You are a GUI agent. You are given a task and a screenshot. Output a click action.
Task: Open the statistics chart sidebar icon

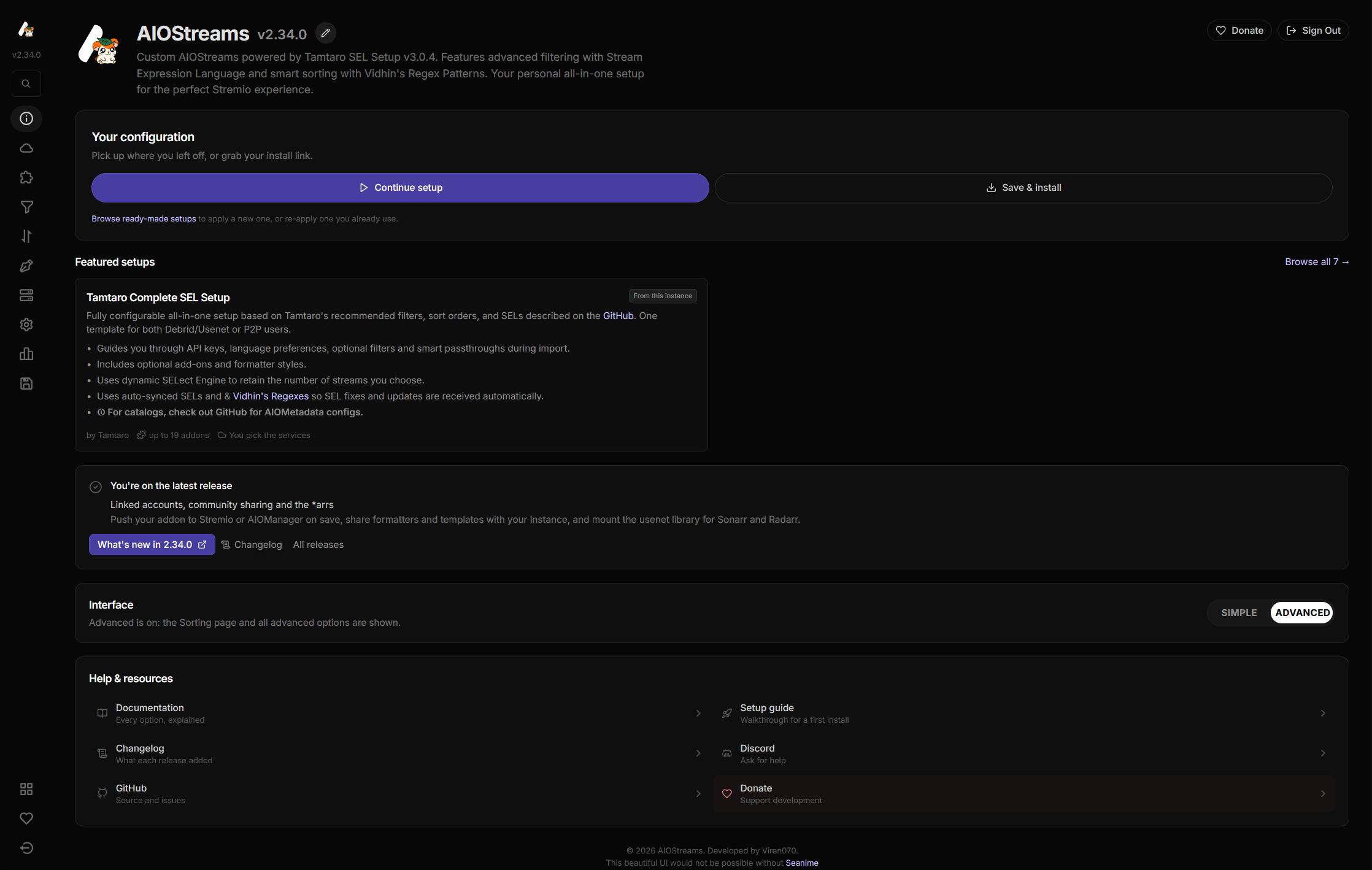click(26, 354)
